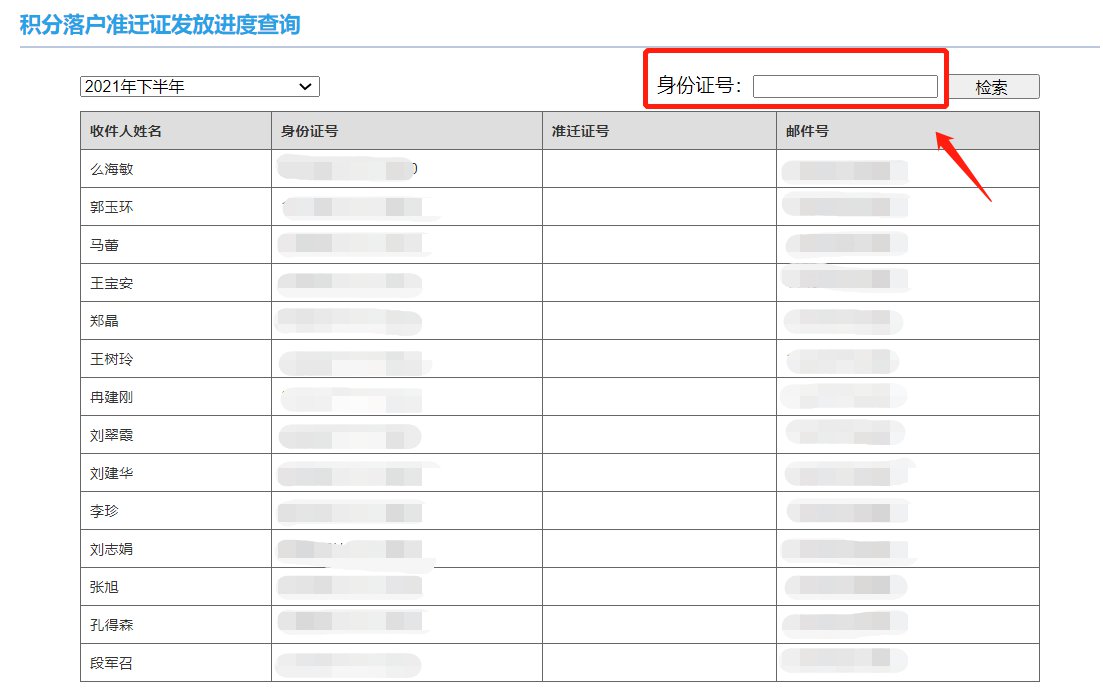
Task: Click the 邮件号 column header
Action: pos(907,131)
